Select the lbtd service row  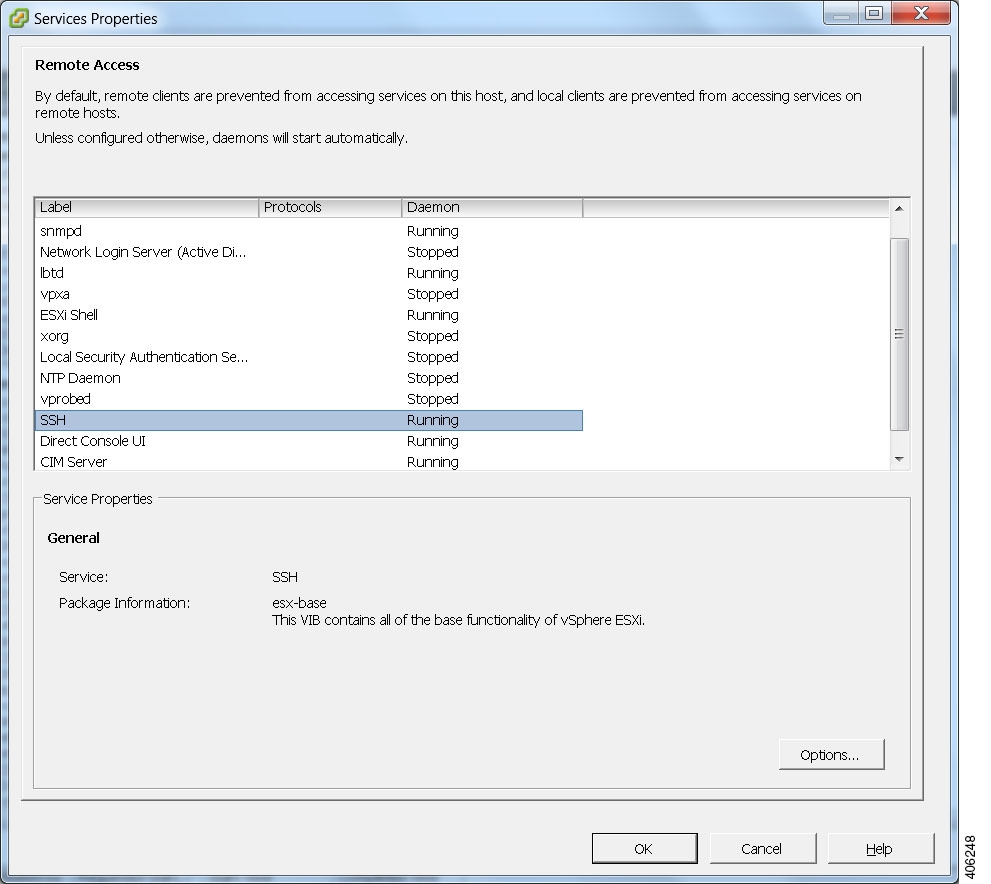308,273
